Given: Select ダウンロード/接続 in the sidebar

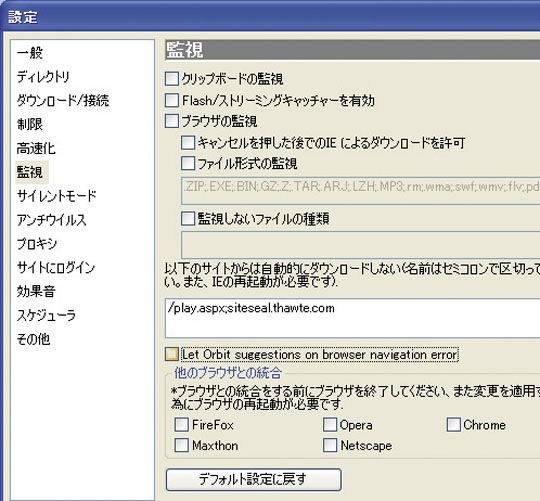Looking at the screenshot, I should click(63, 101).
